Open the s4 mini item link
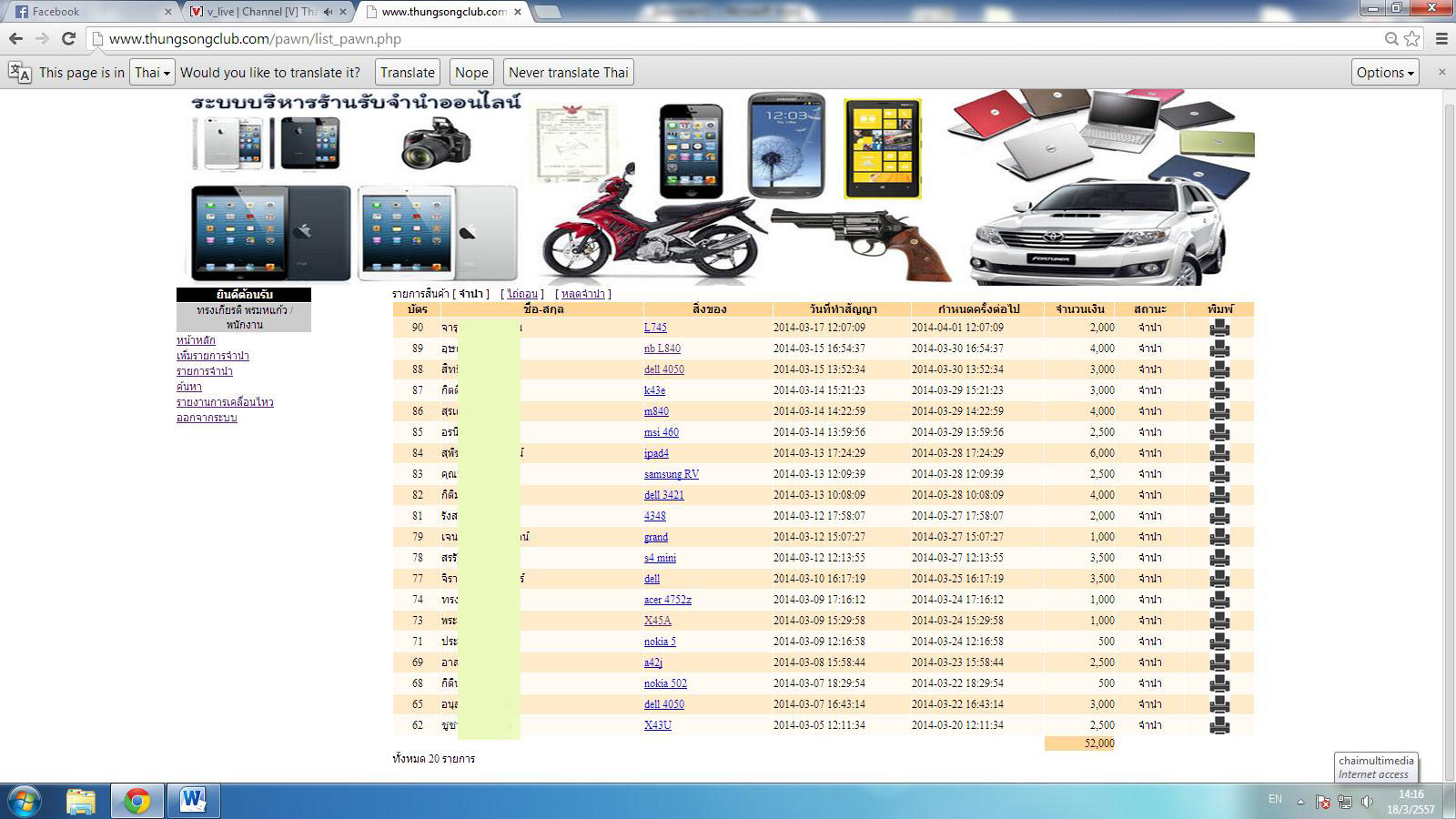The width and height of the screenshot is (1456, 819). click(660, 558)
